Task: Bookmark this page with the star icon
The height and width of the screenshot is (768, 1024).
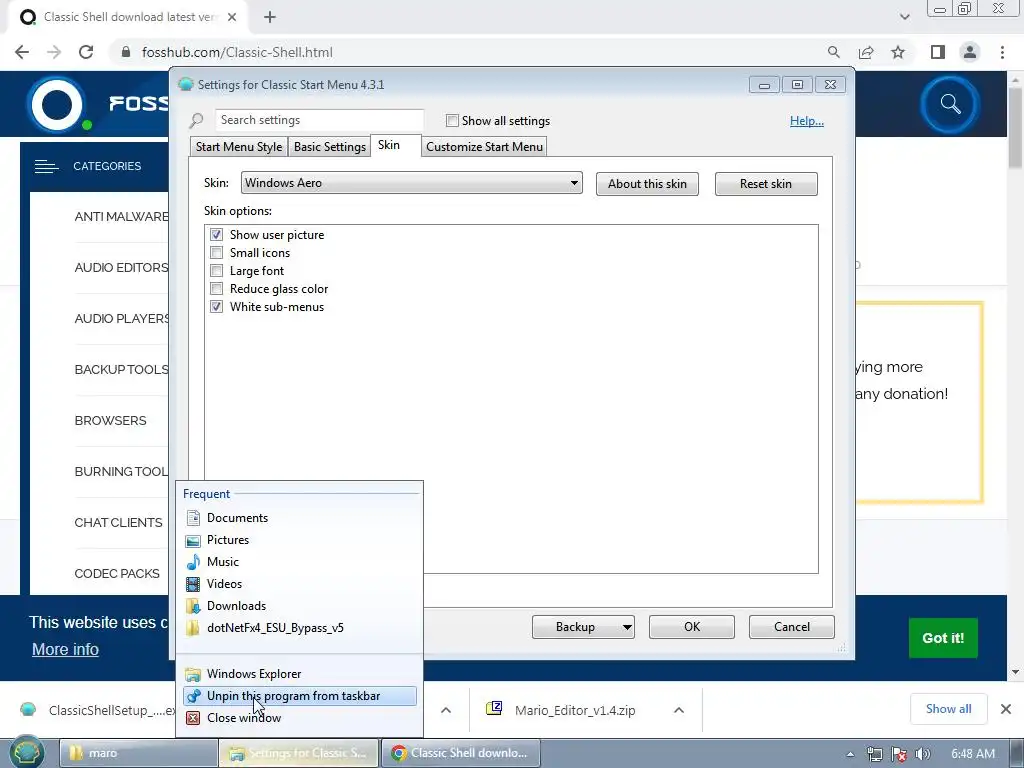Action: pos(898,52)
